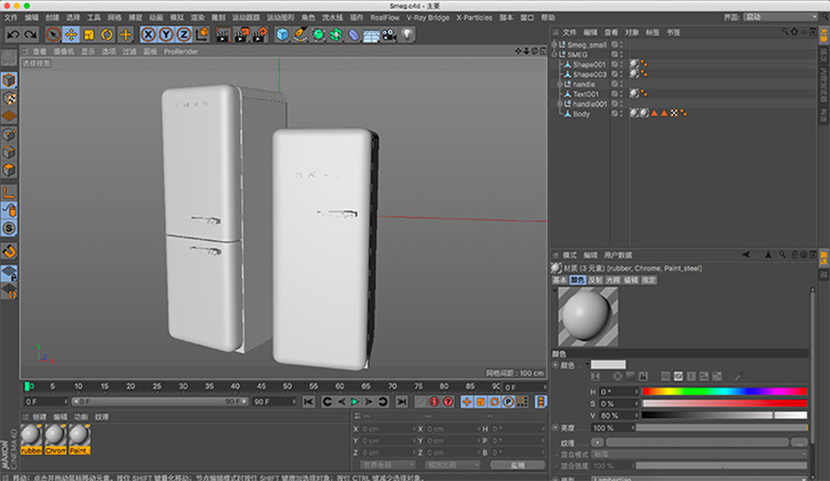Switch to the 反射 reflectance tab
830x481 pixels.
click(596, 280)
